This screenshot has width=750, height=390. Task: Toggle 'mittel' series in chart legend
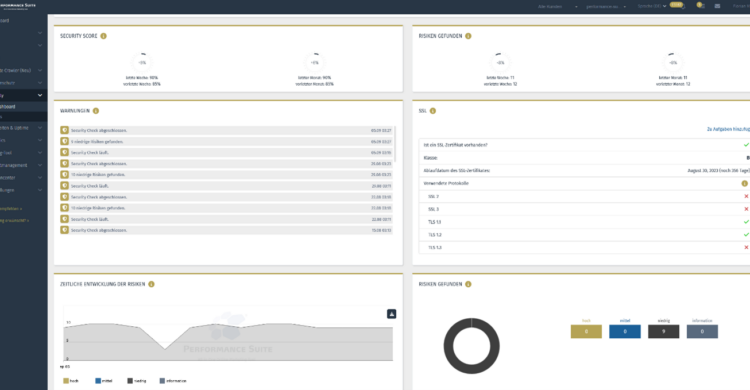pyautogui.click(x=104, y=381)
